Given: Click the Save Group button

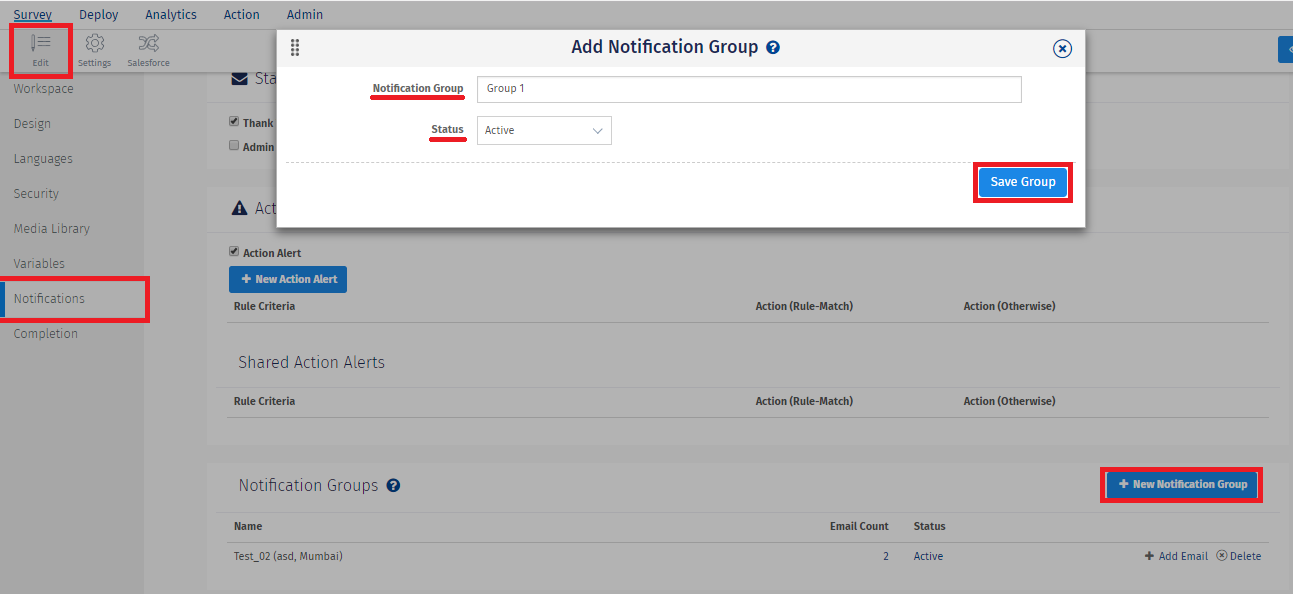Looking at the screenshot, I should point(1022,182).
